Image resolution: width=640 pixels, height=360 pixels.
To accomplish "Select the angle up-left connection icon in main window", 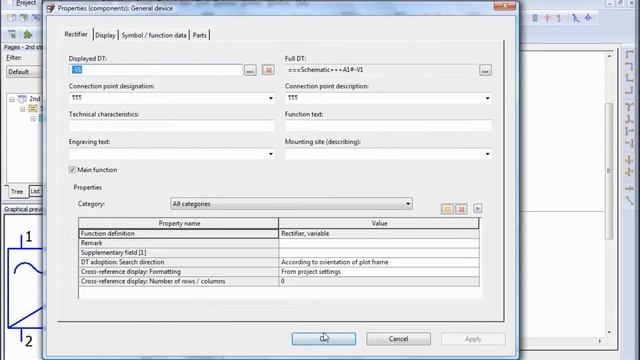I will click(x=629, y=91).
